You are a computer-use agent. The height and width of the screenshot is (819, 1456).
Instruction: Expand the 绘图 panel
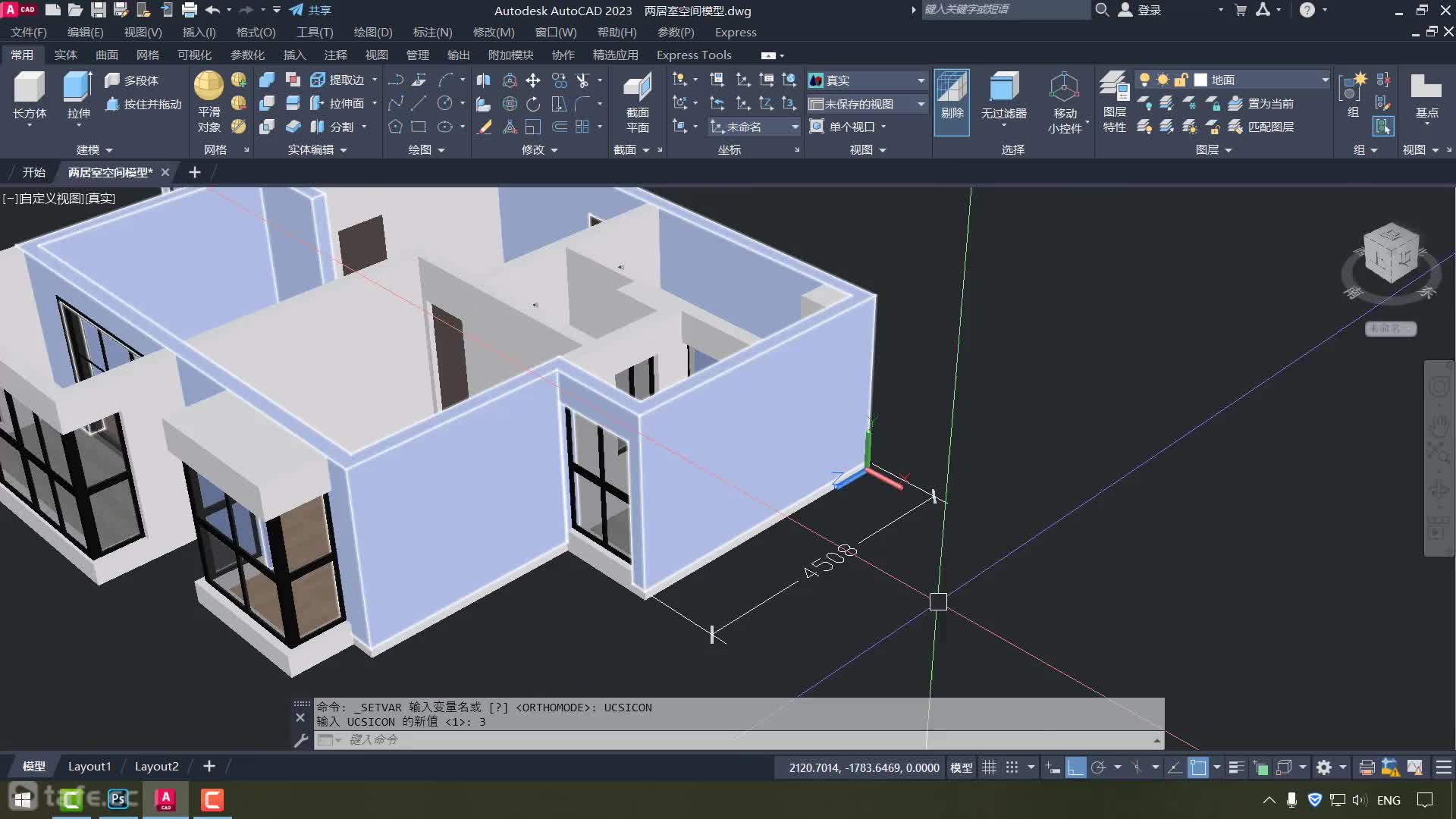[426, 150]
